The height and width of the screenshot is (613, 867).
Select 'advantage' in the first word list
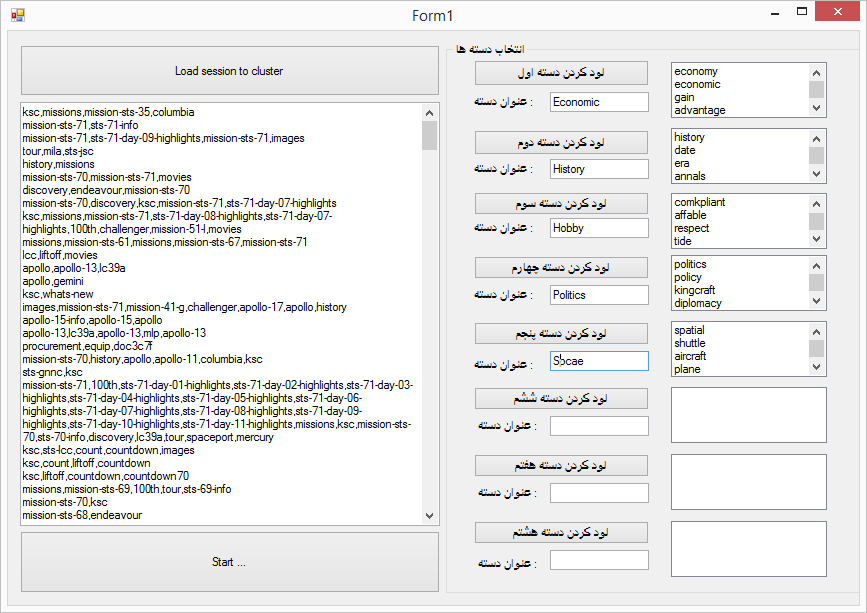699,110
